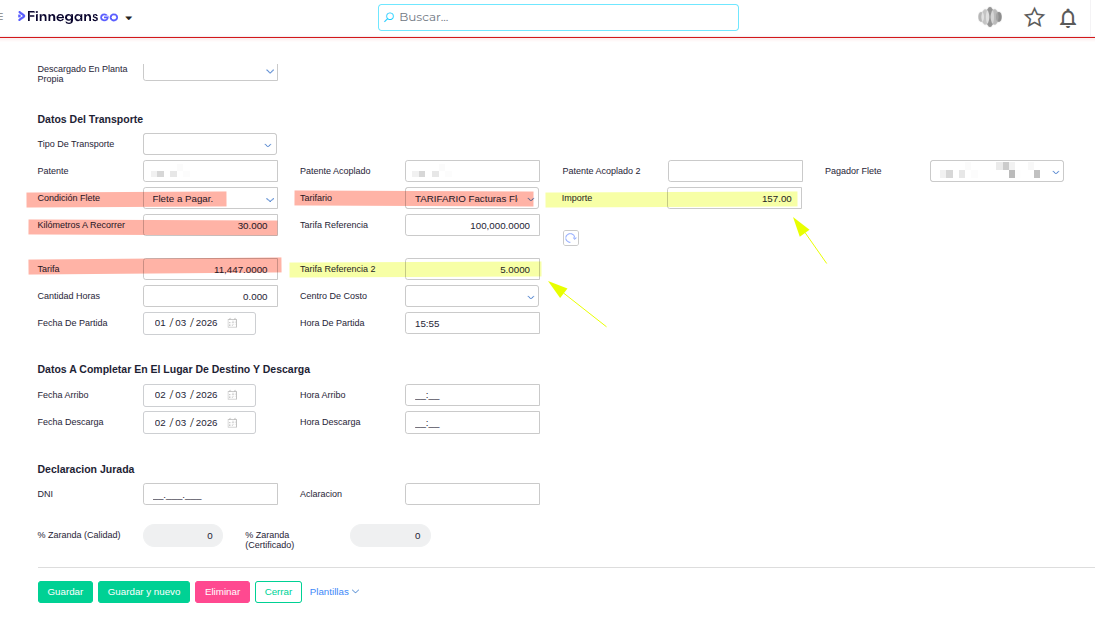The image size is (1095, 627).
Task: Click the company logo icon in header
Action: click(x=989, y=18)
